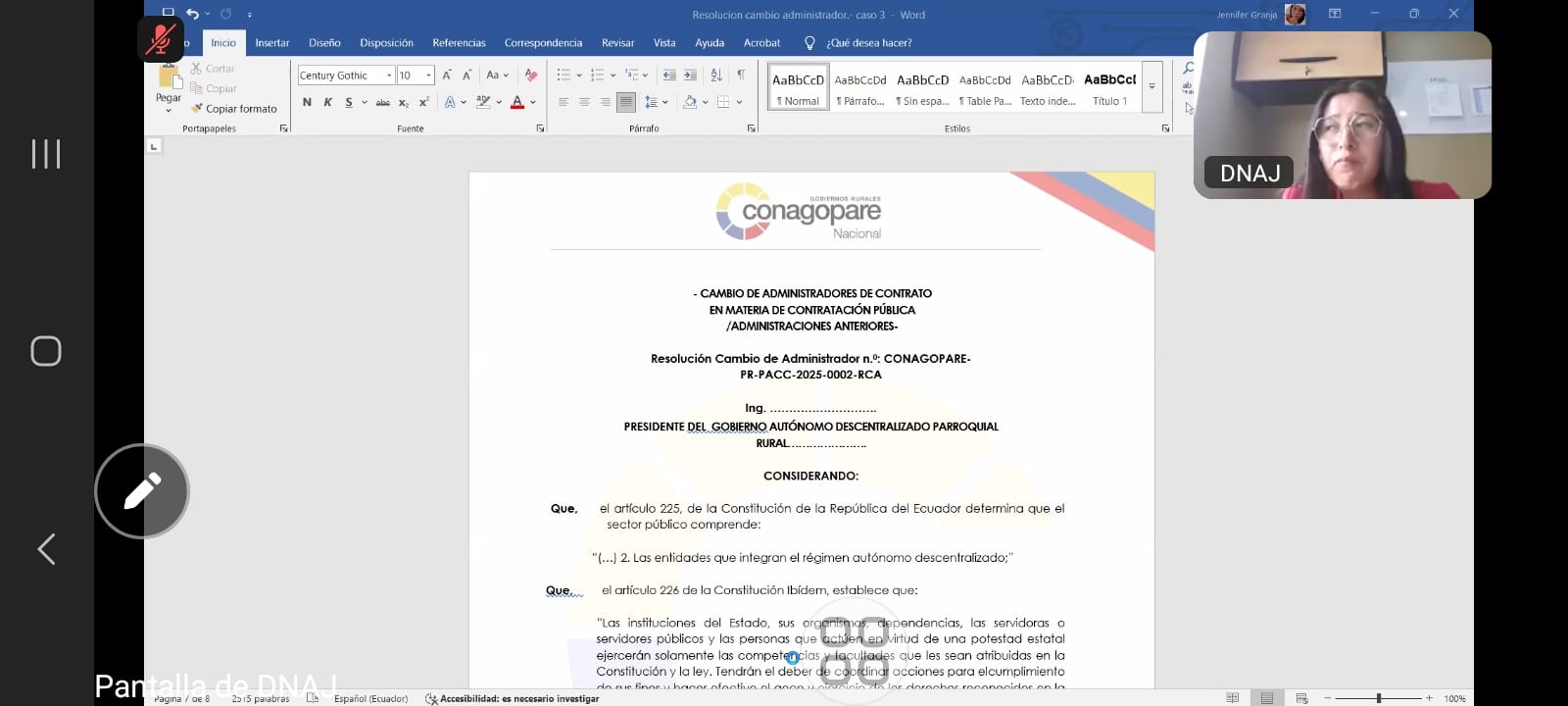Click the undo arrow in title bar
This screenshot has width=1568, height=706.
[x=192, y=14]
